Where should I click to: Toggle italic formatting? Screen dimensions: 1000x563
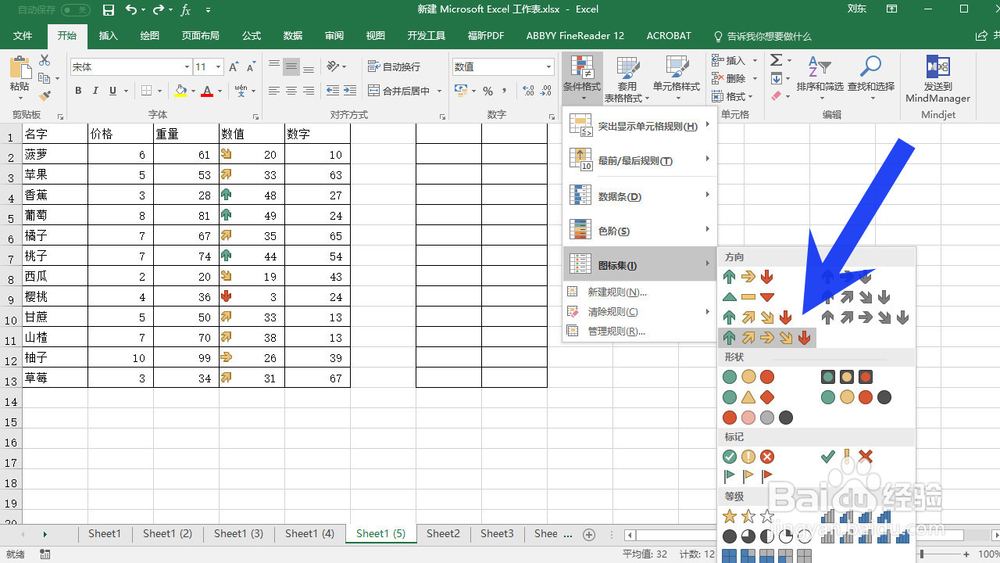(x=95, y=91)
